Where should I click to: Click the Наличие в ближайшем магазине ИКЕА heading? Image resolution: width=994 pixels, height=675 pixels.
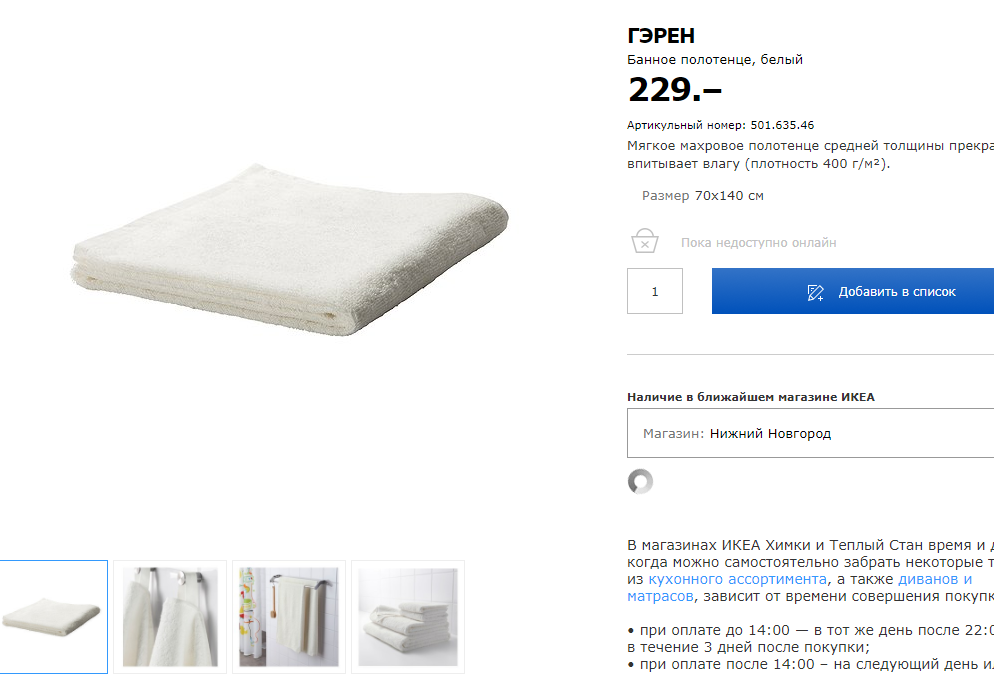751,397
